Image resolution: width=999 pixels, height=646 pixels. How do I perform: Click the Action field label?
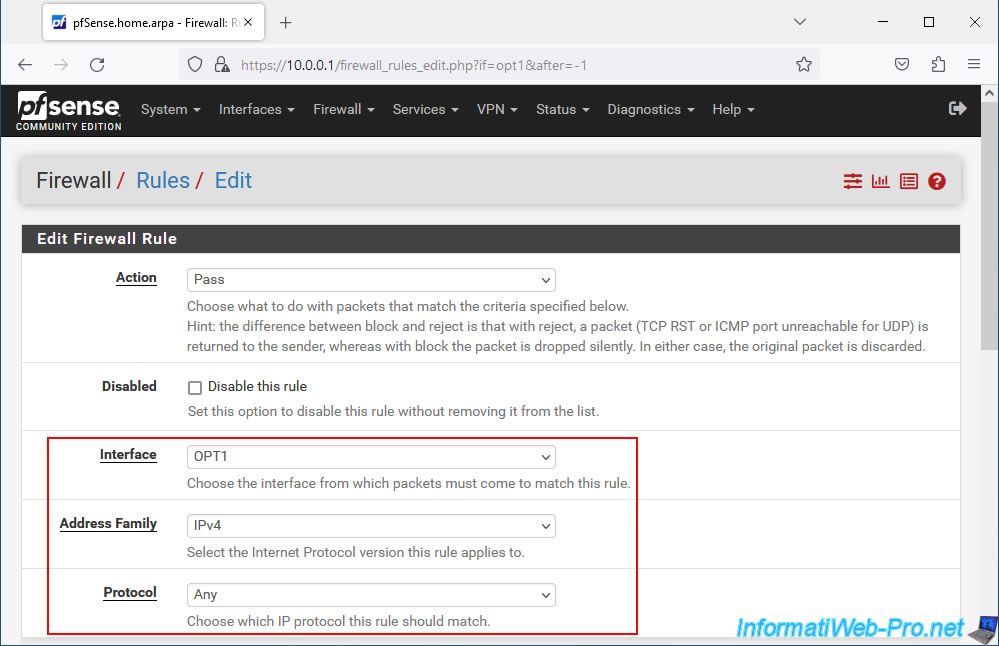coord(136,278)
